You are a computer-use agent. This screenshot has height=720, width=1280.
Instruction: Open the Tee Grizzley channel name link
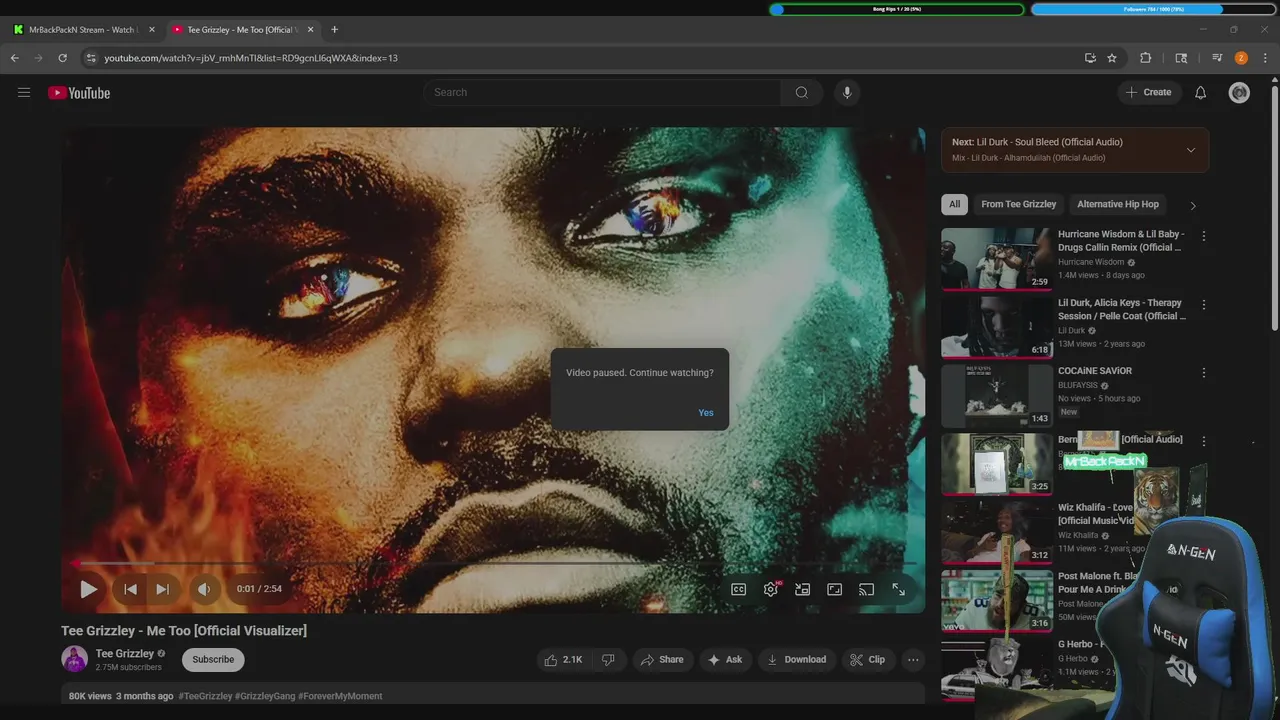[124, 654]
